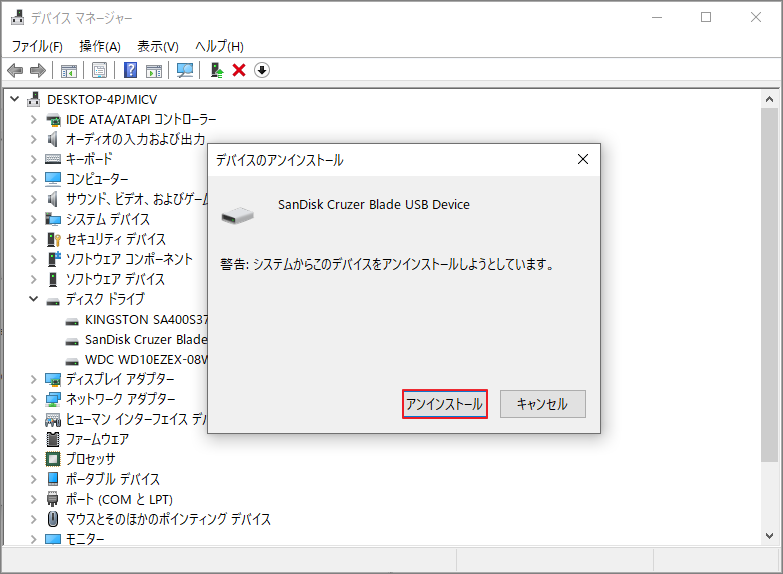Viewport: 783px width, 574px height.
Task: Click the drive icon in the dialog
Action: [x=238, y=216]
